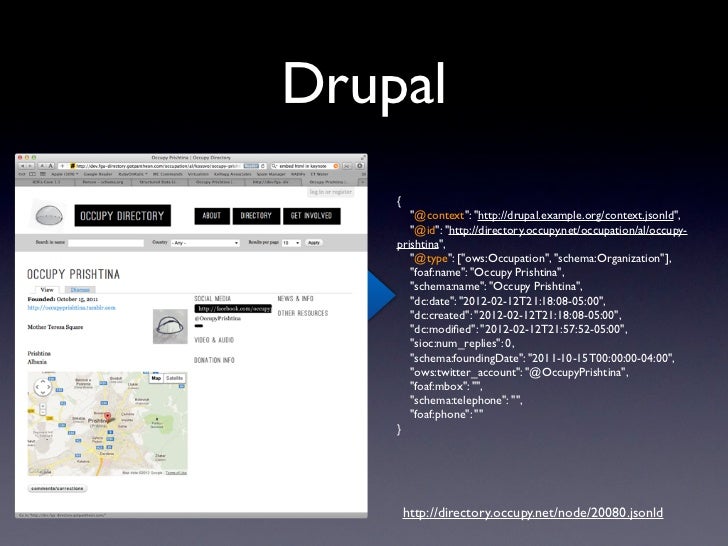The width and height of the screenshot is (728, 546).
Task: Click the new tab plus button
Action: point(363,182)
